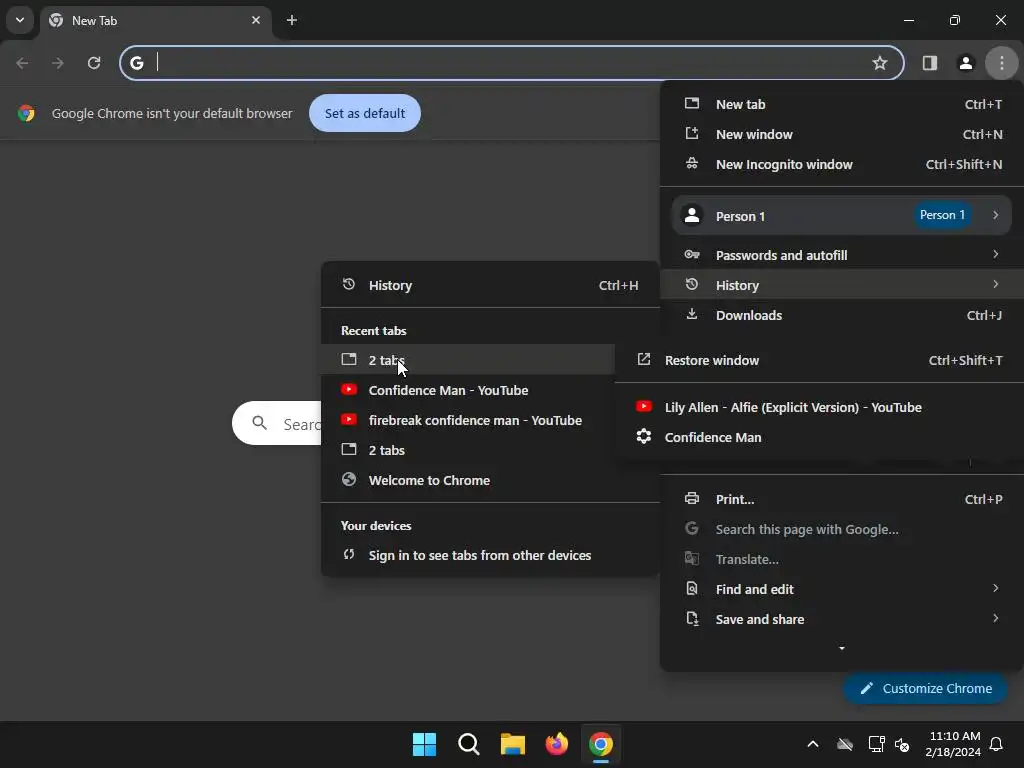1024x768 pixels.
Task: Toggle the side panel icon
Action: [x=929, y=63]
